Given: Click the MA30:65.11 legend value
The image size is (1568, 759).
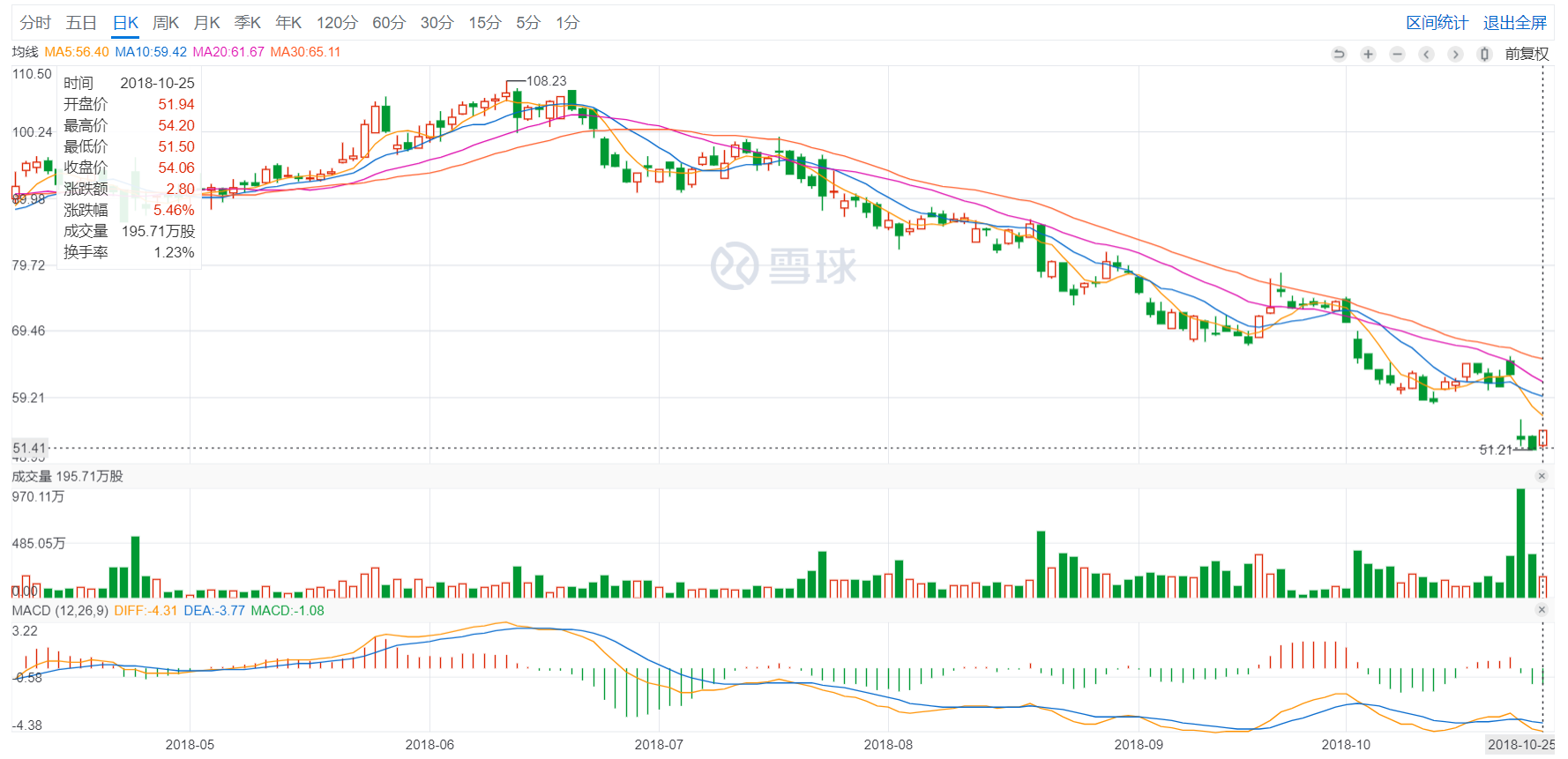Looking at the screenshot, I should pyautogui.click(x=305, y=52).
